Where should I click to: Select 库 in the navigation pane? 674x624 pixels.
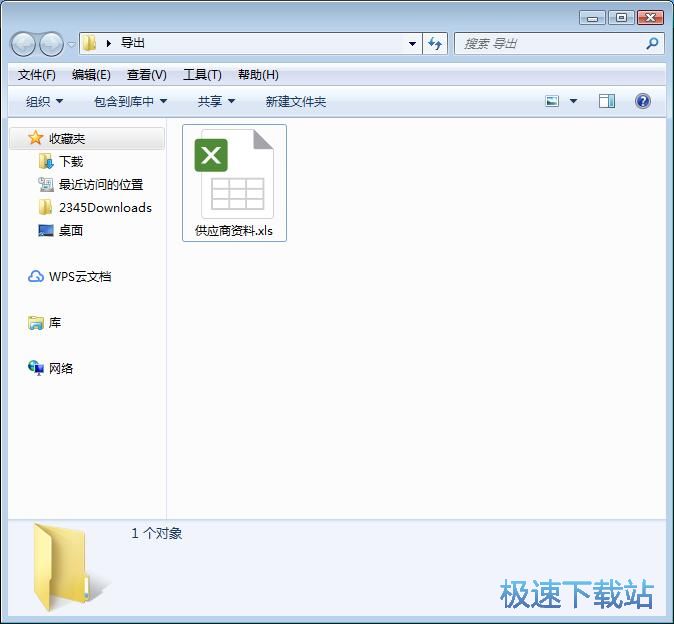coord(55,322)
